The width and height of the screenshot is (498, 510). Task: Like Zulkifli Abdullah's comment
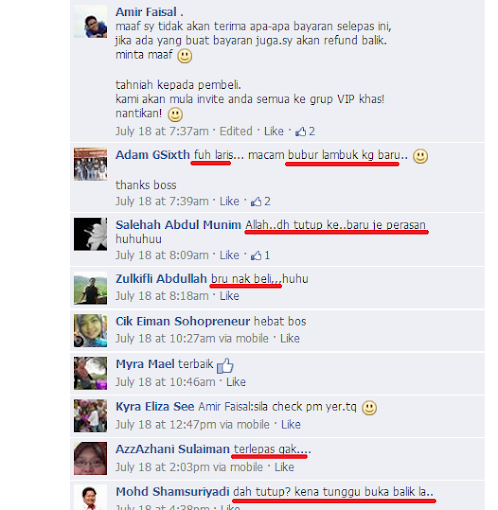[229, 296]
